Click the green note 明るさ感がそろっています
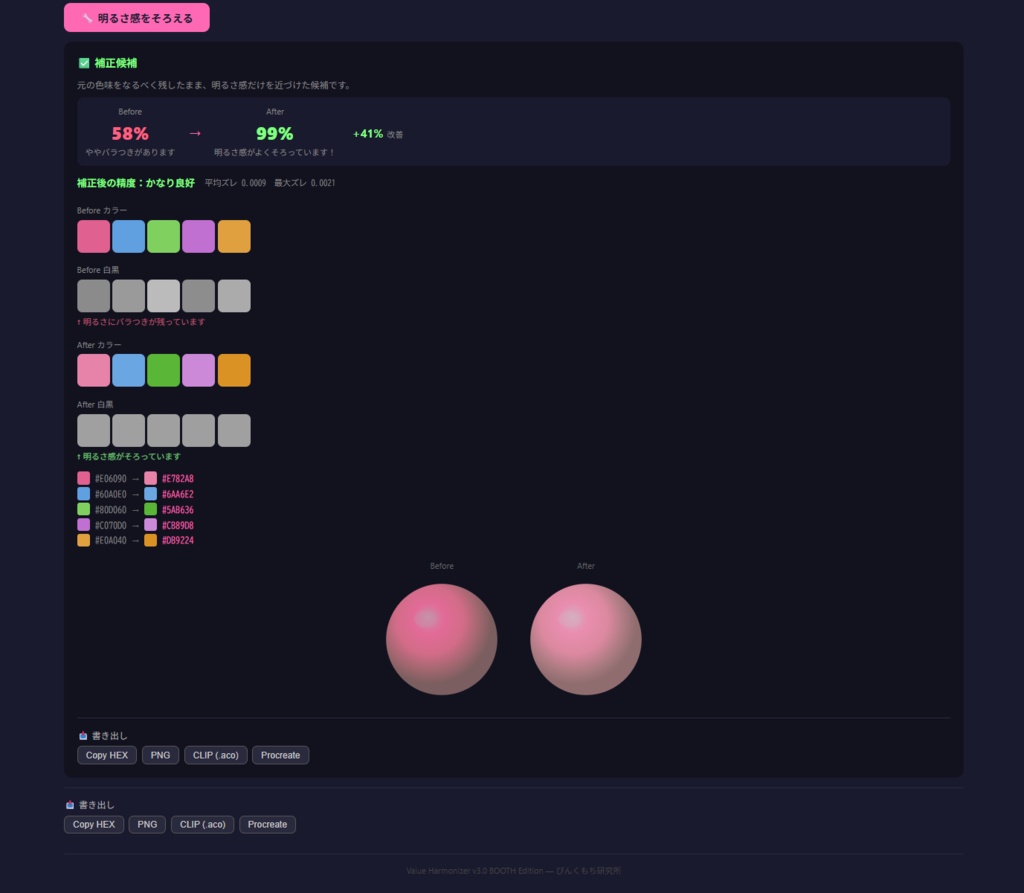The image size is (1024, 893). point(129,457)
